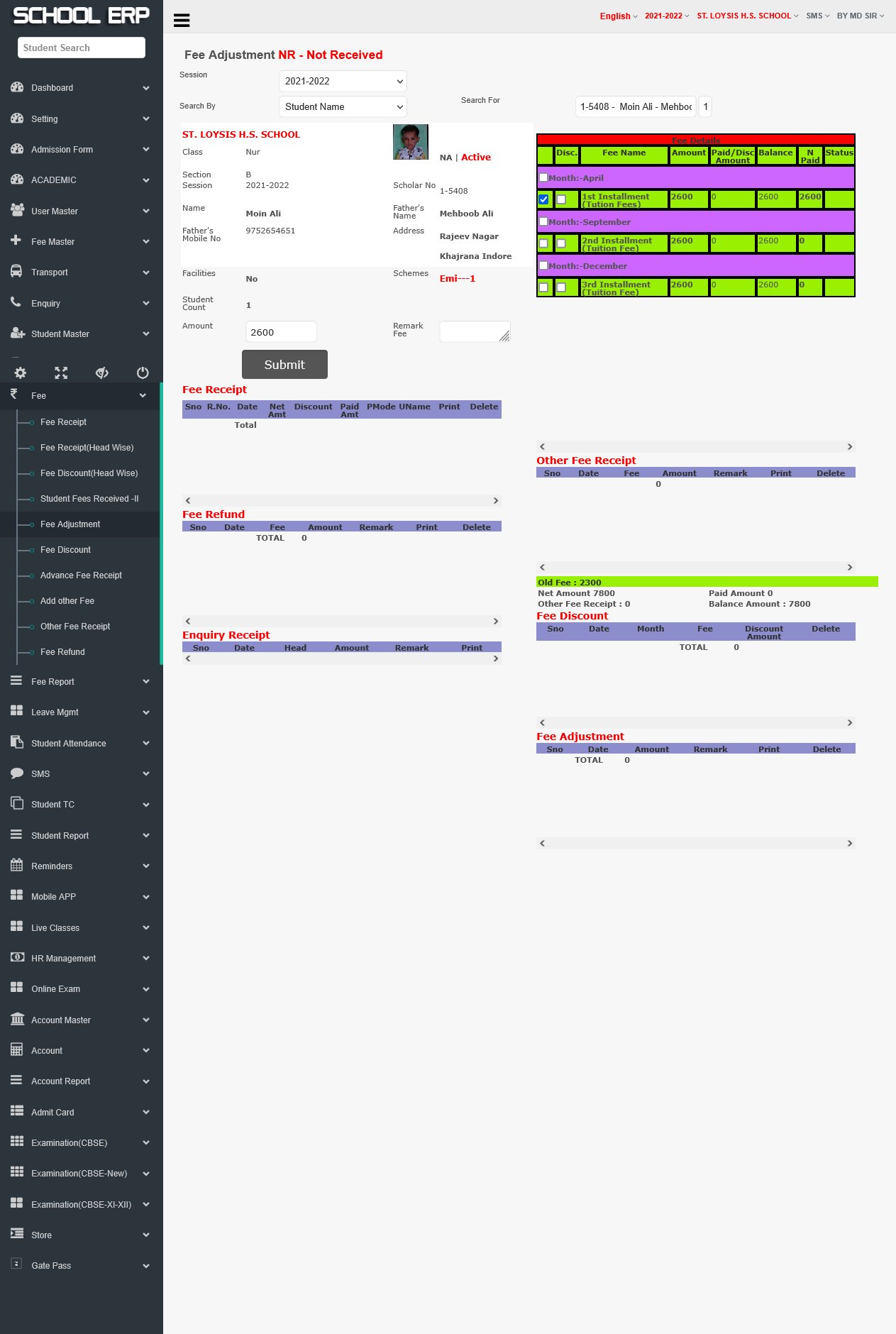Click the Examination(CBSE) grid icon

[17, 1142]
